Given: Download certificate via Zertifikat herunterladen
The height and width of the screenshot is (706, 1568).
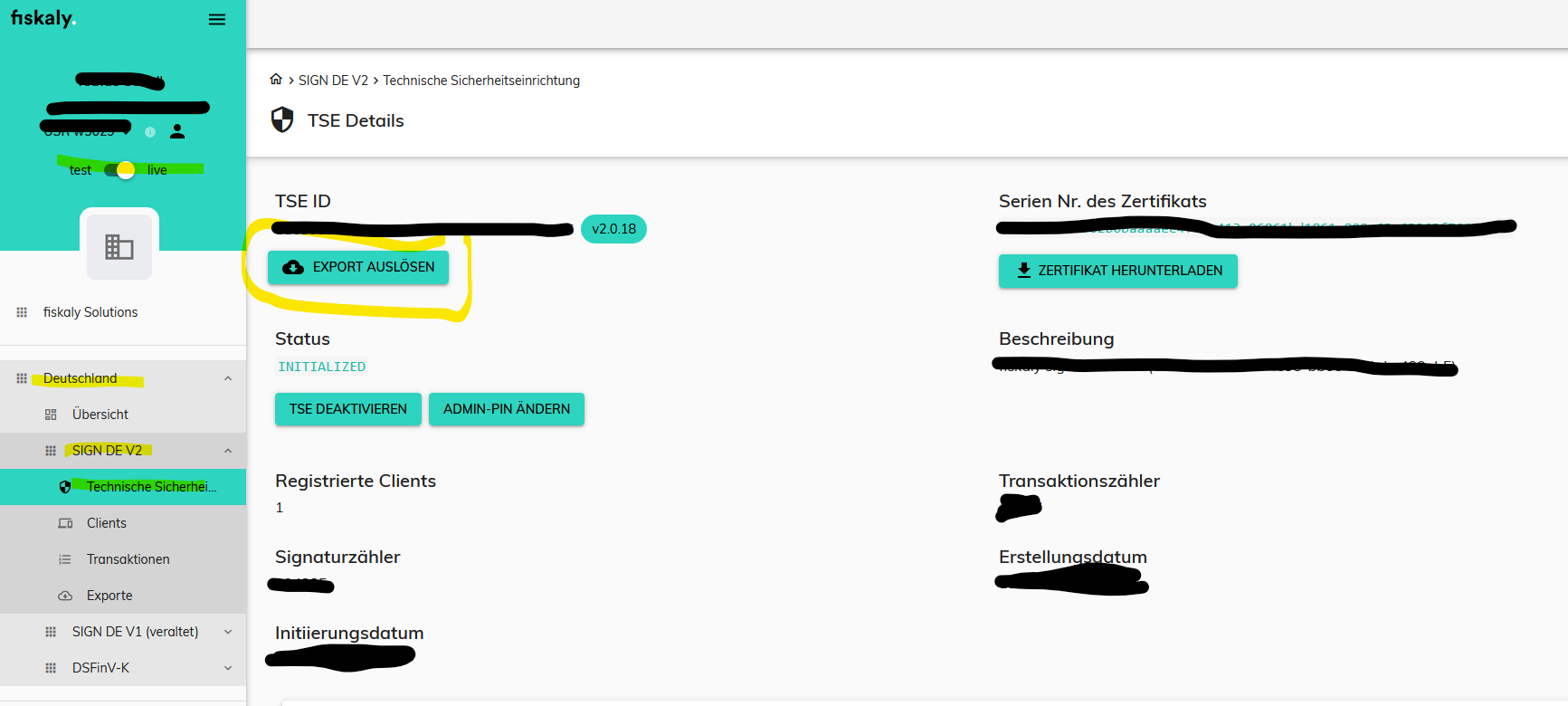Looking at the screenshot, I should pos(1117,271).
